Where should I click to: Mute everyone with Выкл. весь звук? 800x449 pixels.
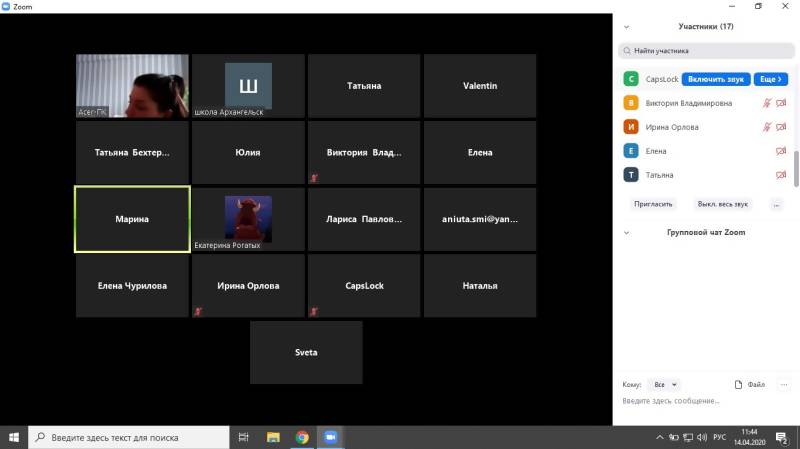click(722, 204)
